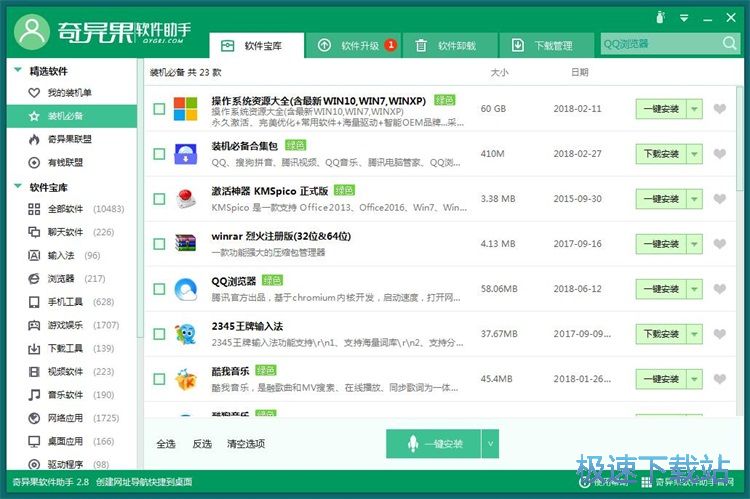
Task: Tick the QQ浏览器 checkbox
Action: [159, 289]
